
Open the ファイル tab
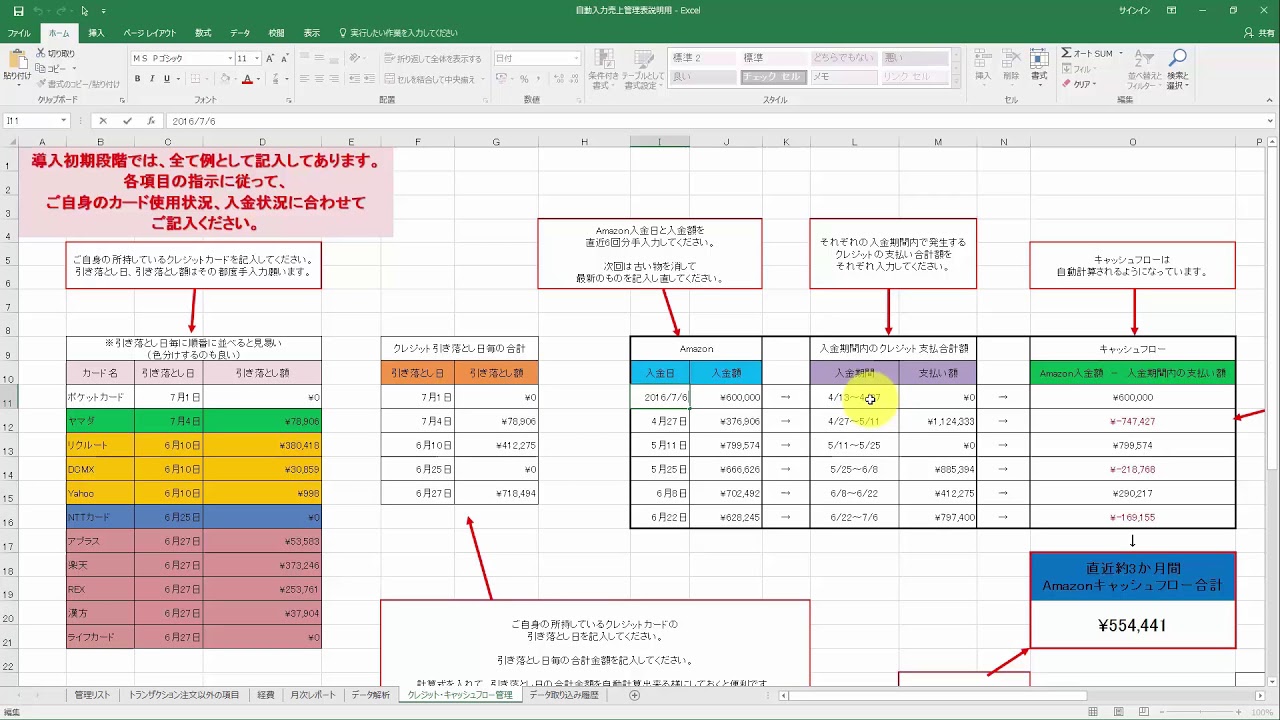click(19, 33)
